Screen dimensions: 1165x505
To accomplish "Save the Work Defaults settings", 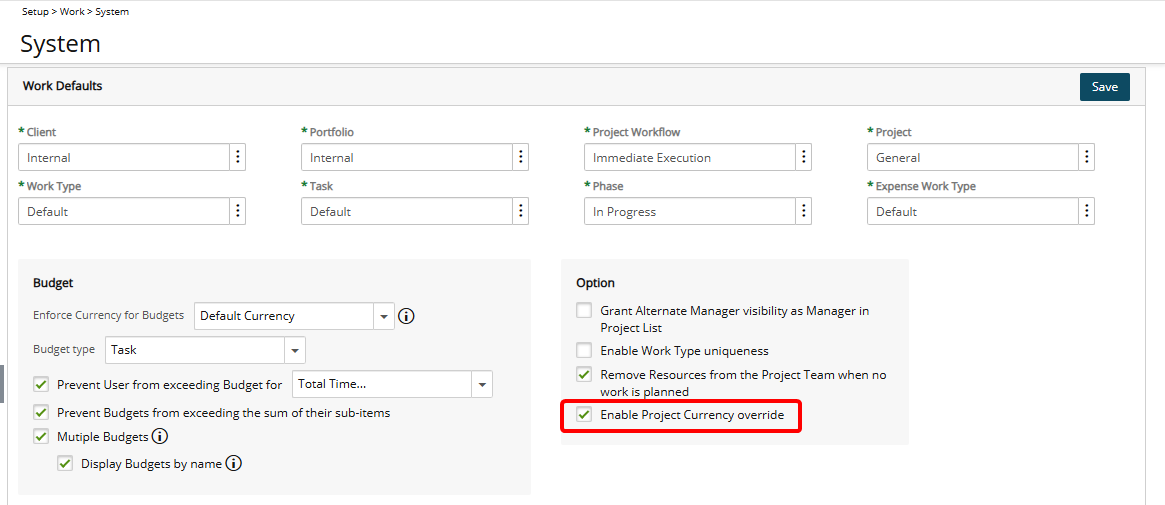I will 1105,87.
